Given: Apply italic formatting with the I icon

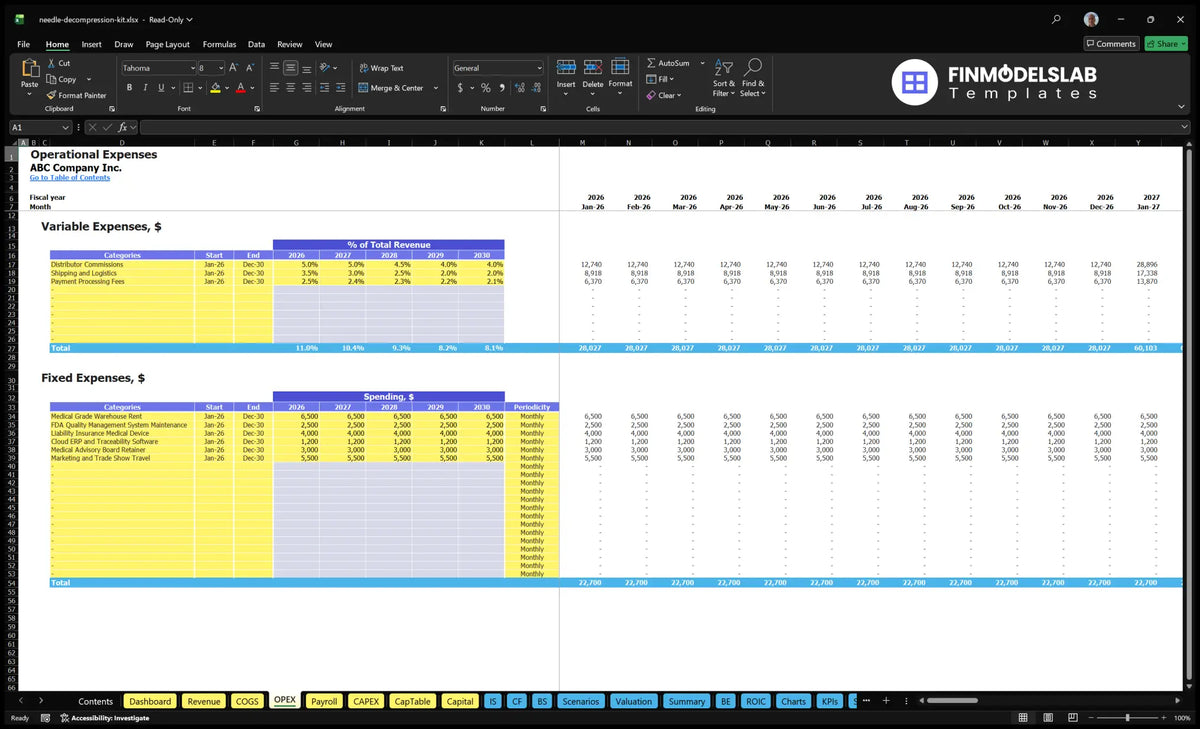Looking at the screenshot, I should coord(146,88).
